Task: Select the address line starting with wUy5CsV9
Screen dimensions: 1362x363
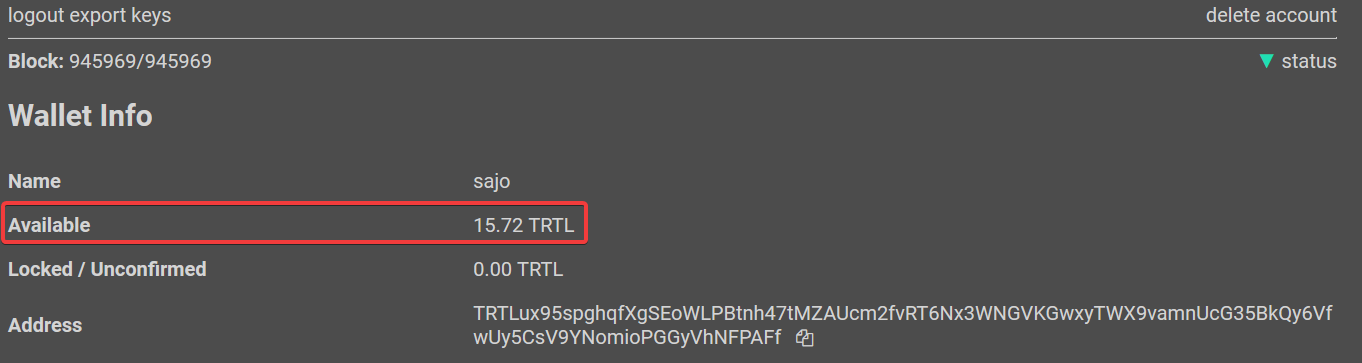Action: tap(627, 338)
